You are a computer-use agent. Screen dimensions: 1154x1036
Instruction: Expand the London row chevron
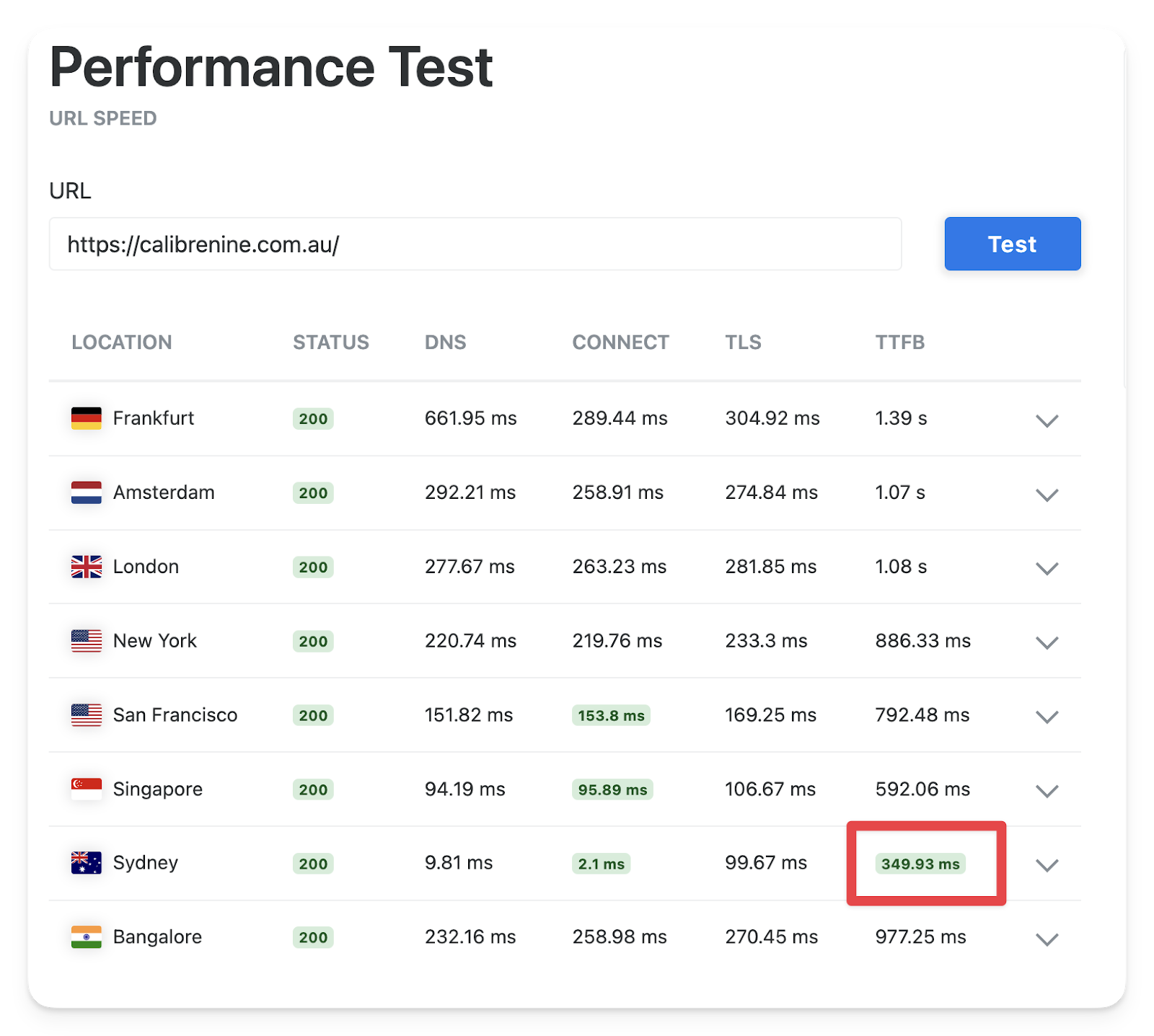pos(1047,569)
